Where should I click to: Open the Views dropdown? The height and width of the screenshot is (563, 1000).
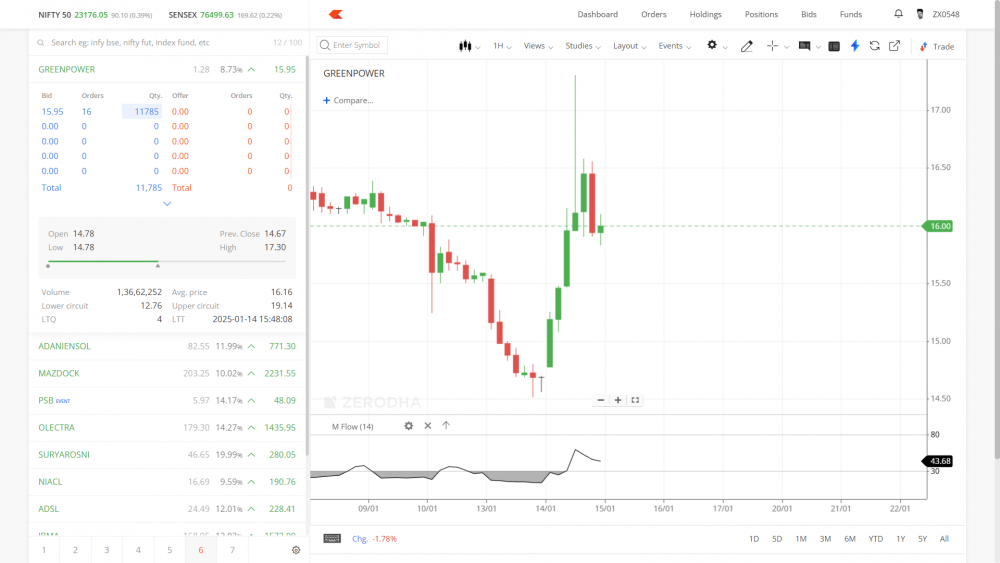(x=538, y=46)
